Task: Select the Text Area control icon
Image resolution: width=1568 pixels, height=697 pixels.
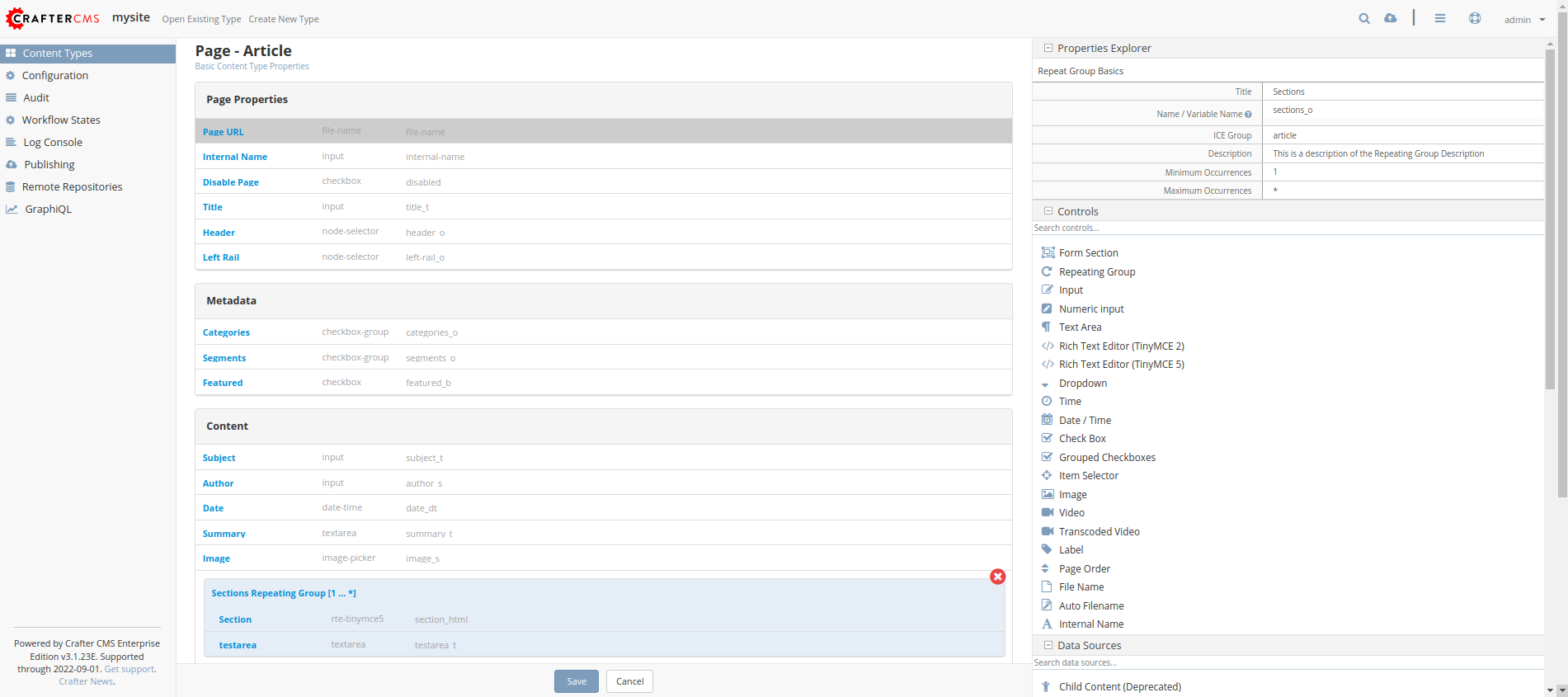Action: tap(1046, 327)
